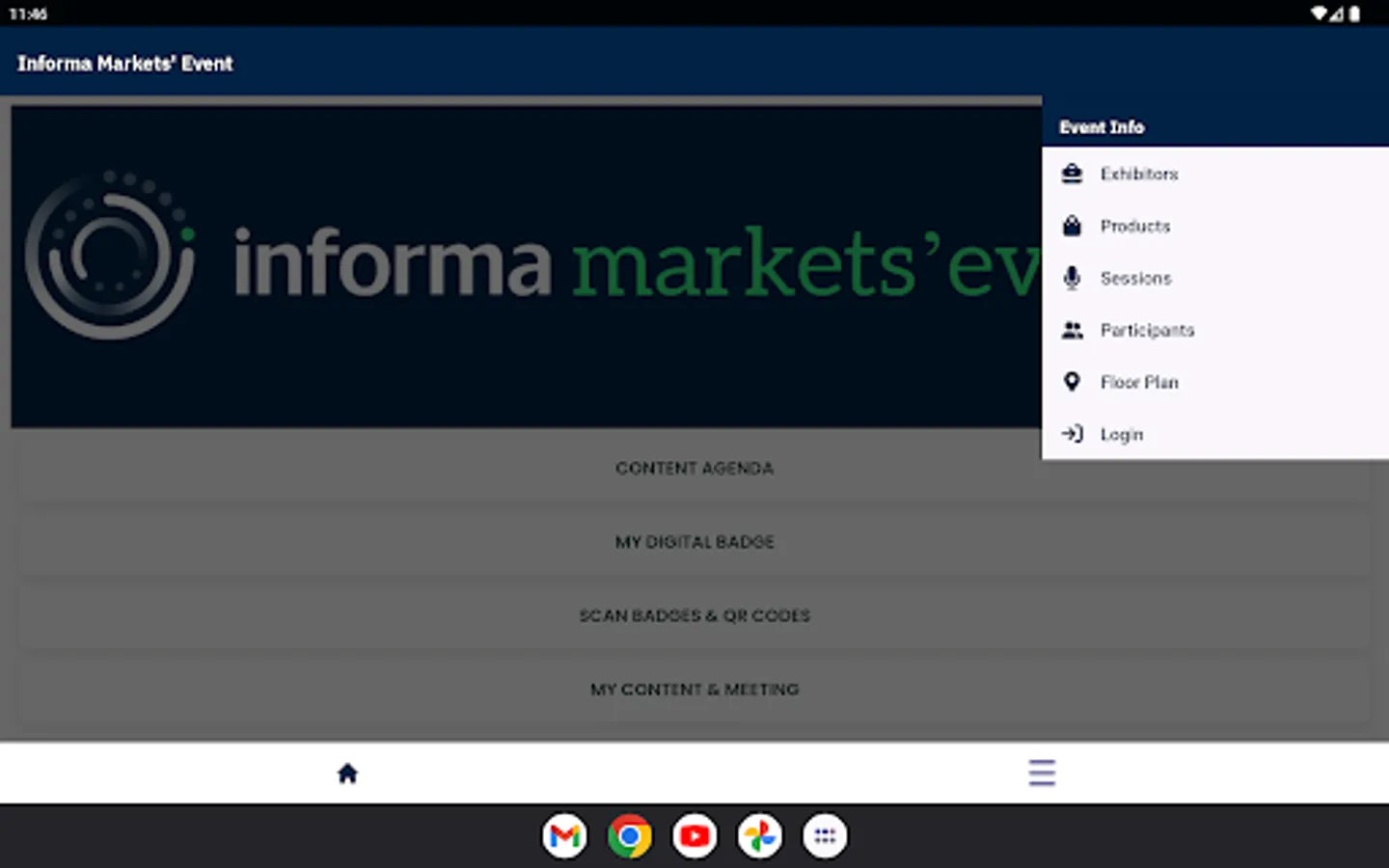Check the Wi-Fi status icon
Image resolution: width=1389 pixels, height=868 pixels.
coord(1319,14)
